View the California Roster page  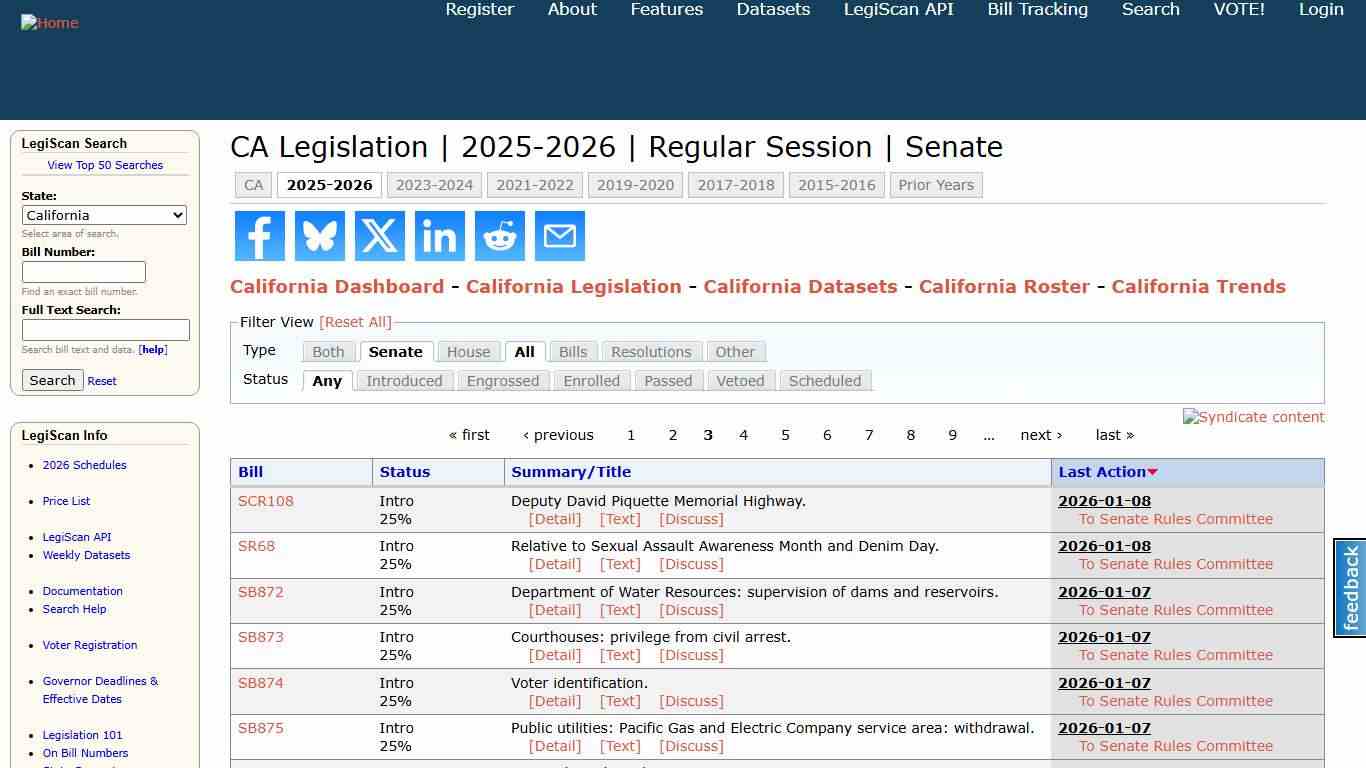(1004, 286)
